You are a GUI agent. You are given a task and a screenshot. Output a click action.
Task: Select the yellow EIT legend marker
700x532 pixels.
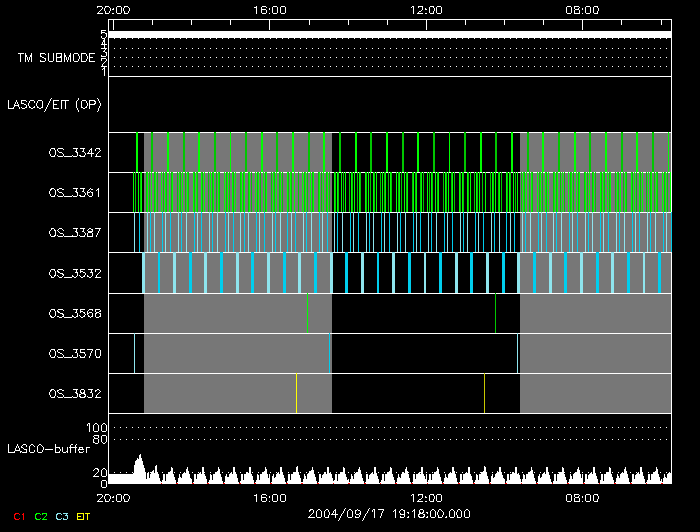tap(83, 516)
